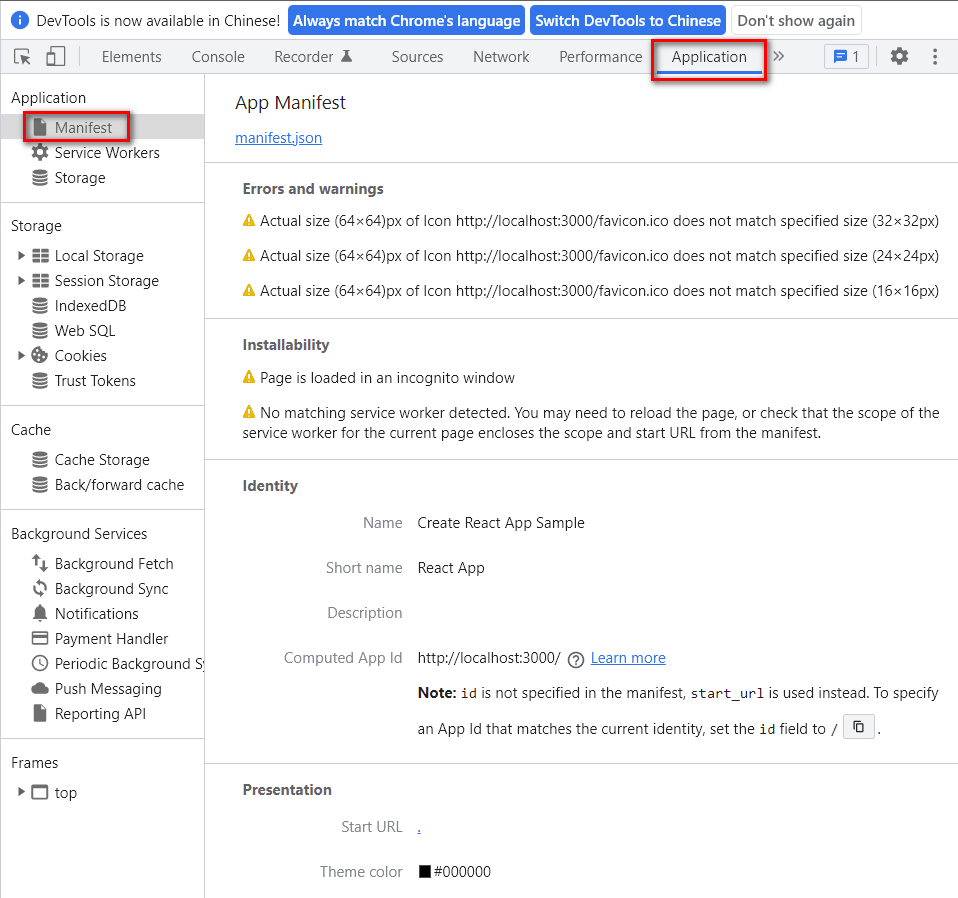Screen dimensions: 958x898
Task: Select Cache Storage in the sidebar
Action: pos(100,459)
